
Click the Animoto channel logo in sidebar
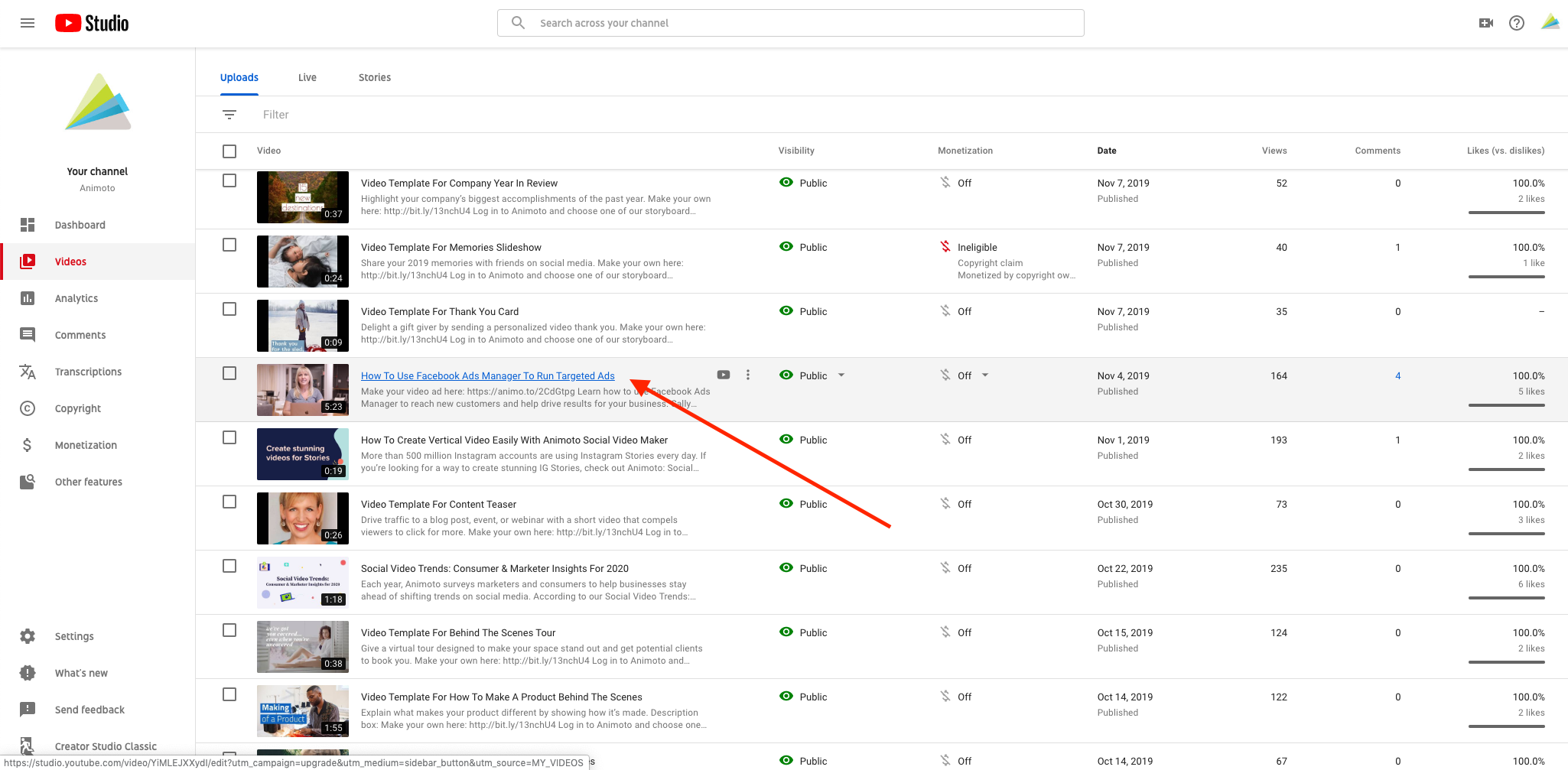(x=98, y=102)
